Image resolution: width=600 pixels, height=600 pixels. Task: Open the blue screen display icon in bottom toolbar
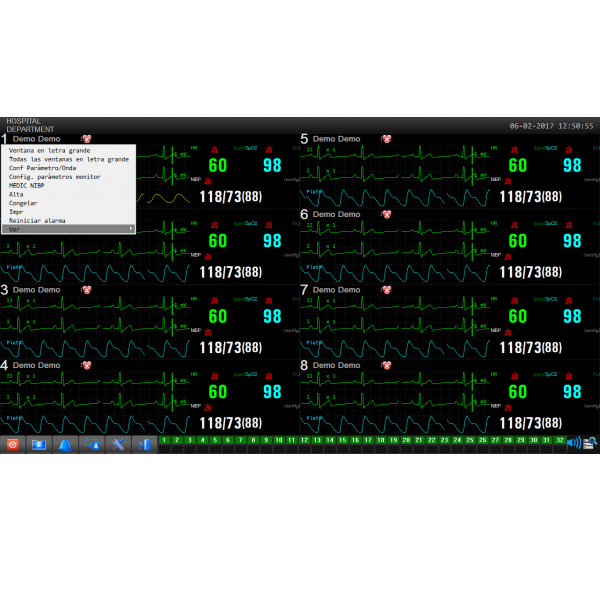pos(39,444)
